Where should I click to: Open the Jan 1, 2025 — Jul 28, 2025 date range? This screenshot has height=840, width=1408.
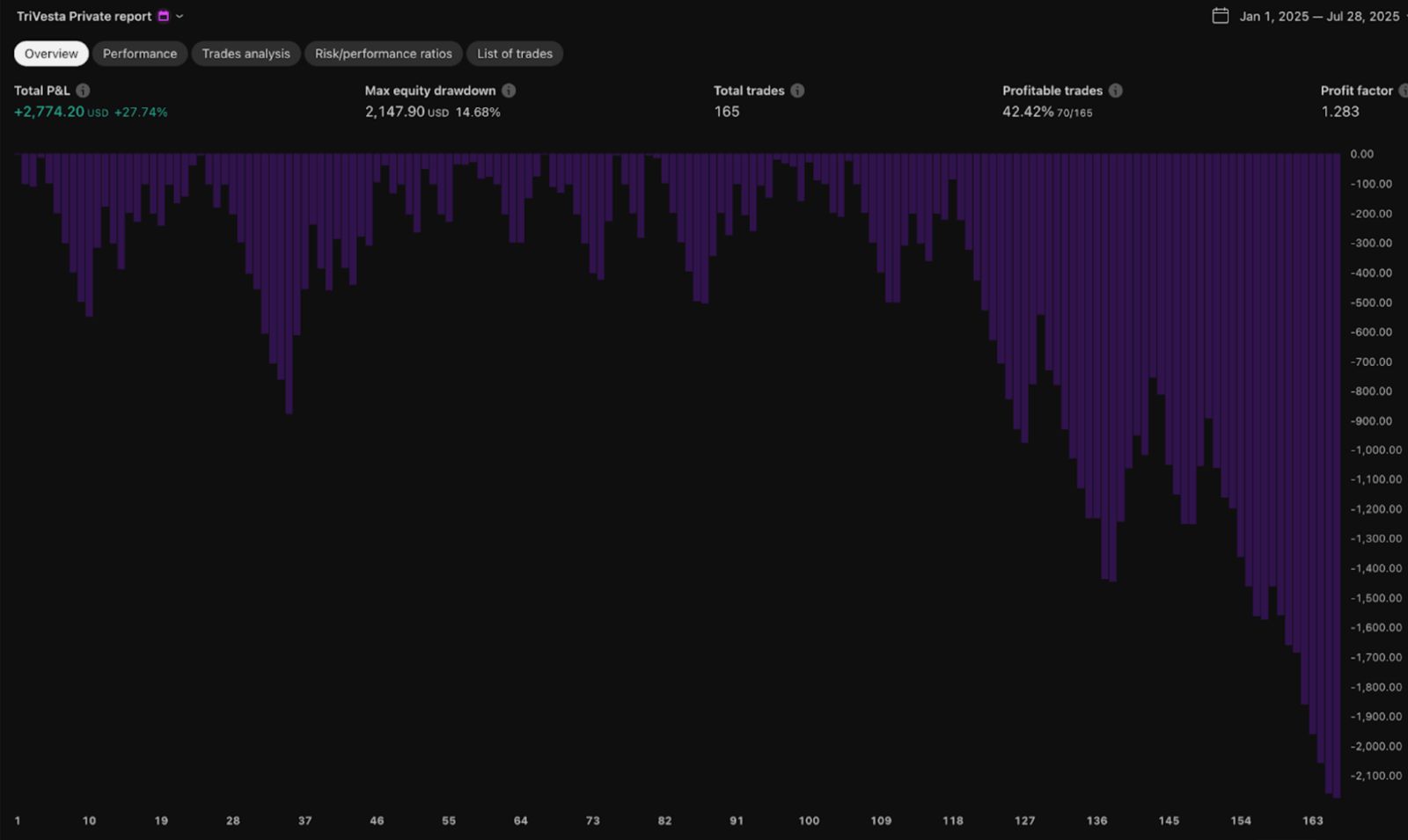(1319, 17)
